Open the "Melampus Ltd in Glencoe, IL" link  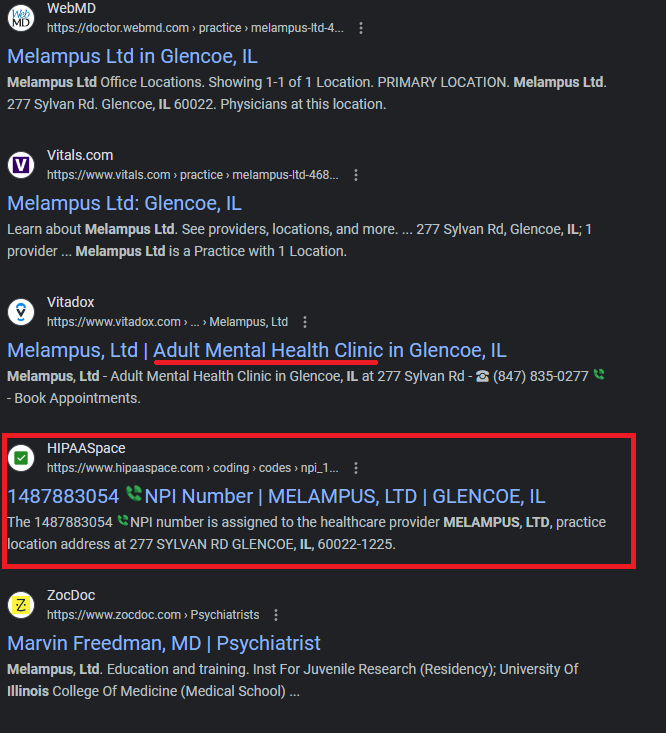coord(132,57)
